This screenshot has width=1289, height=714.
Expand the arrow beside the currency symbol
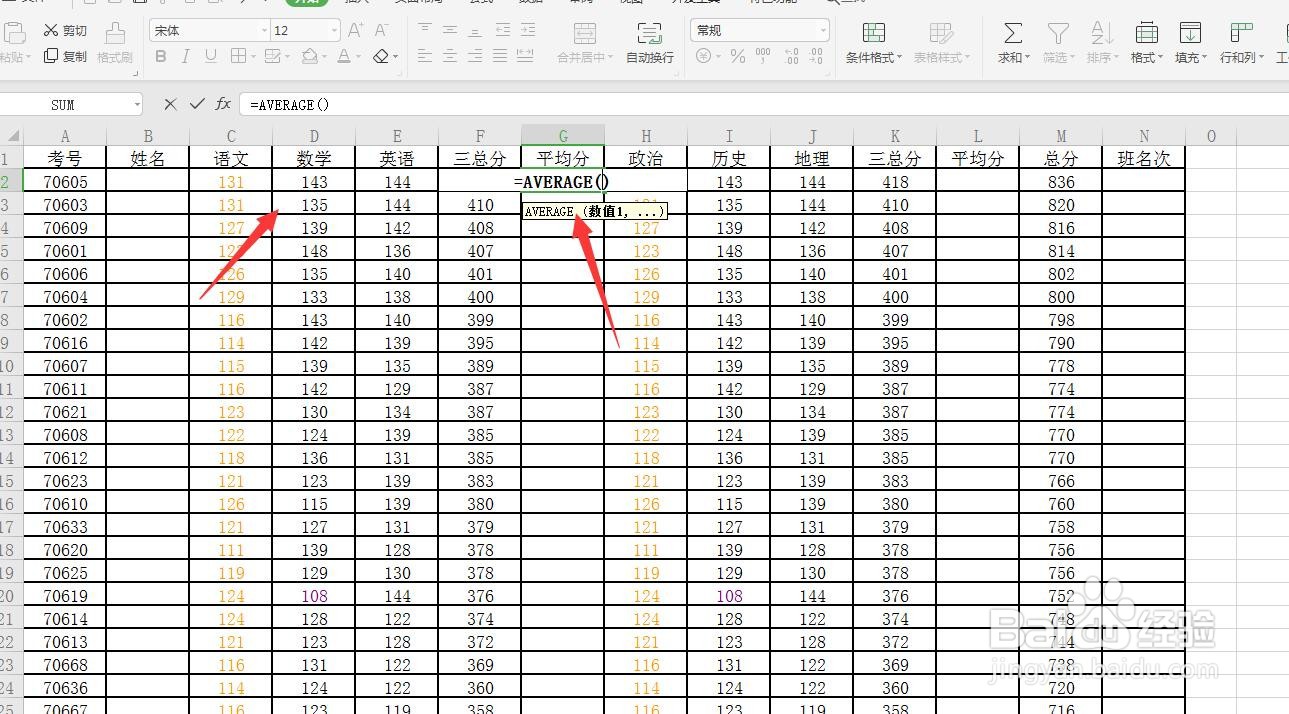pos(718,57)
